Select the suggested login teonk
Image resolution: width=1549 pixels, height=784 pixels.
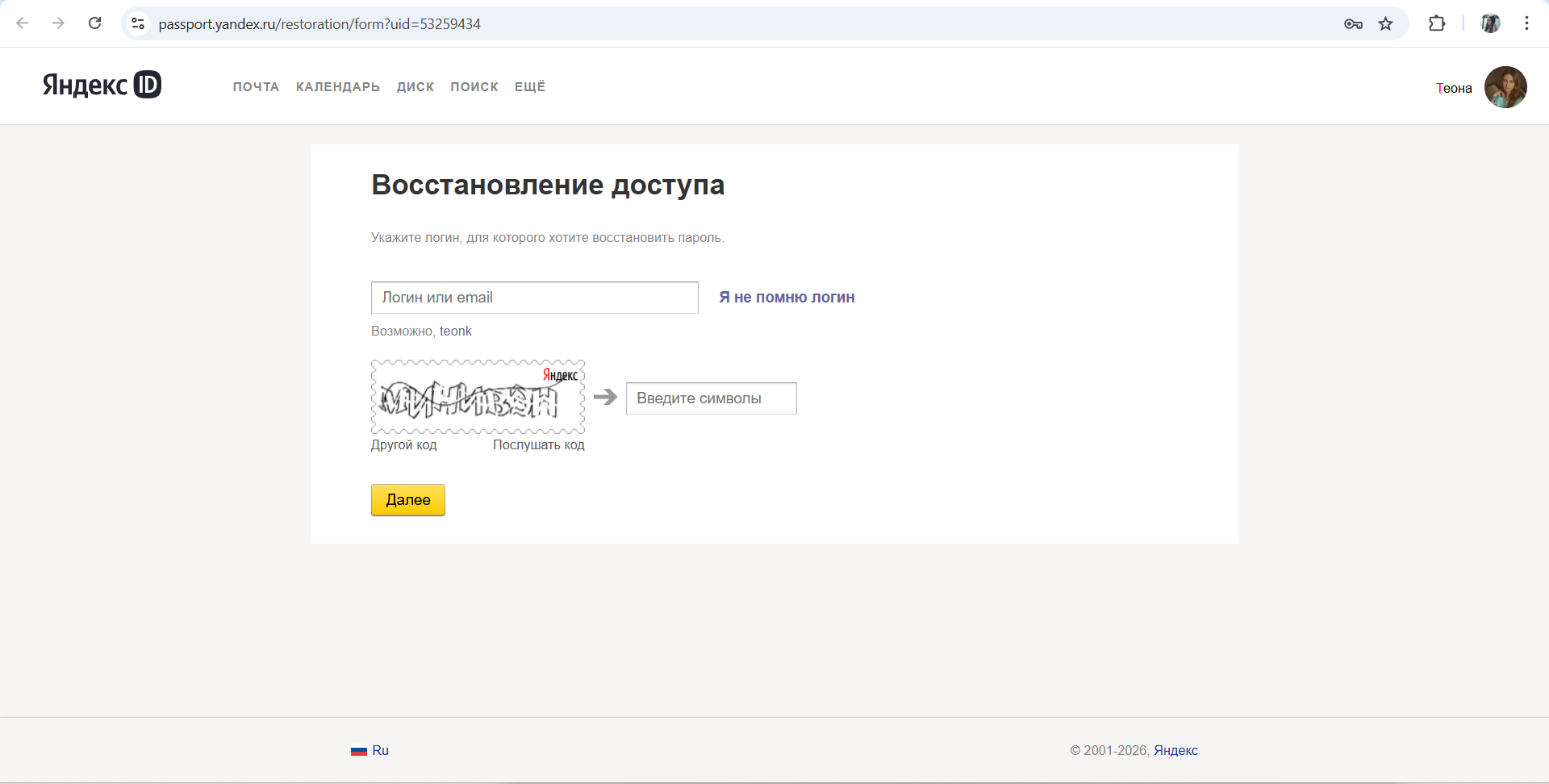tap(455, 331)
